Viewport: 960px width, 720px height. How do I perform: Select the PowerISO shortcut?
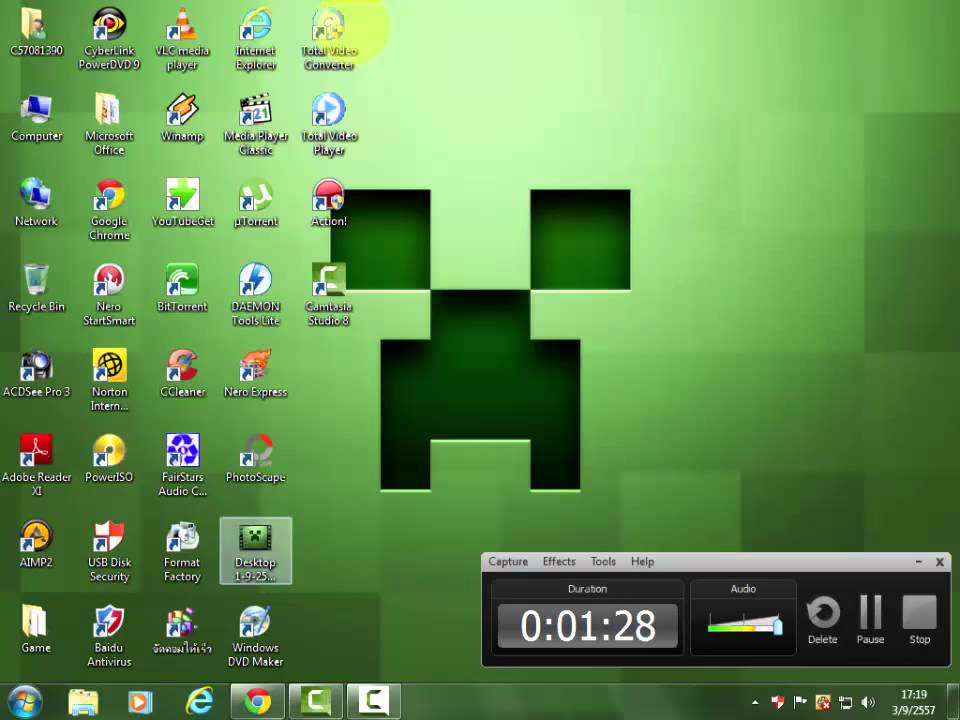click(109, 459)
